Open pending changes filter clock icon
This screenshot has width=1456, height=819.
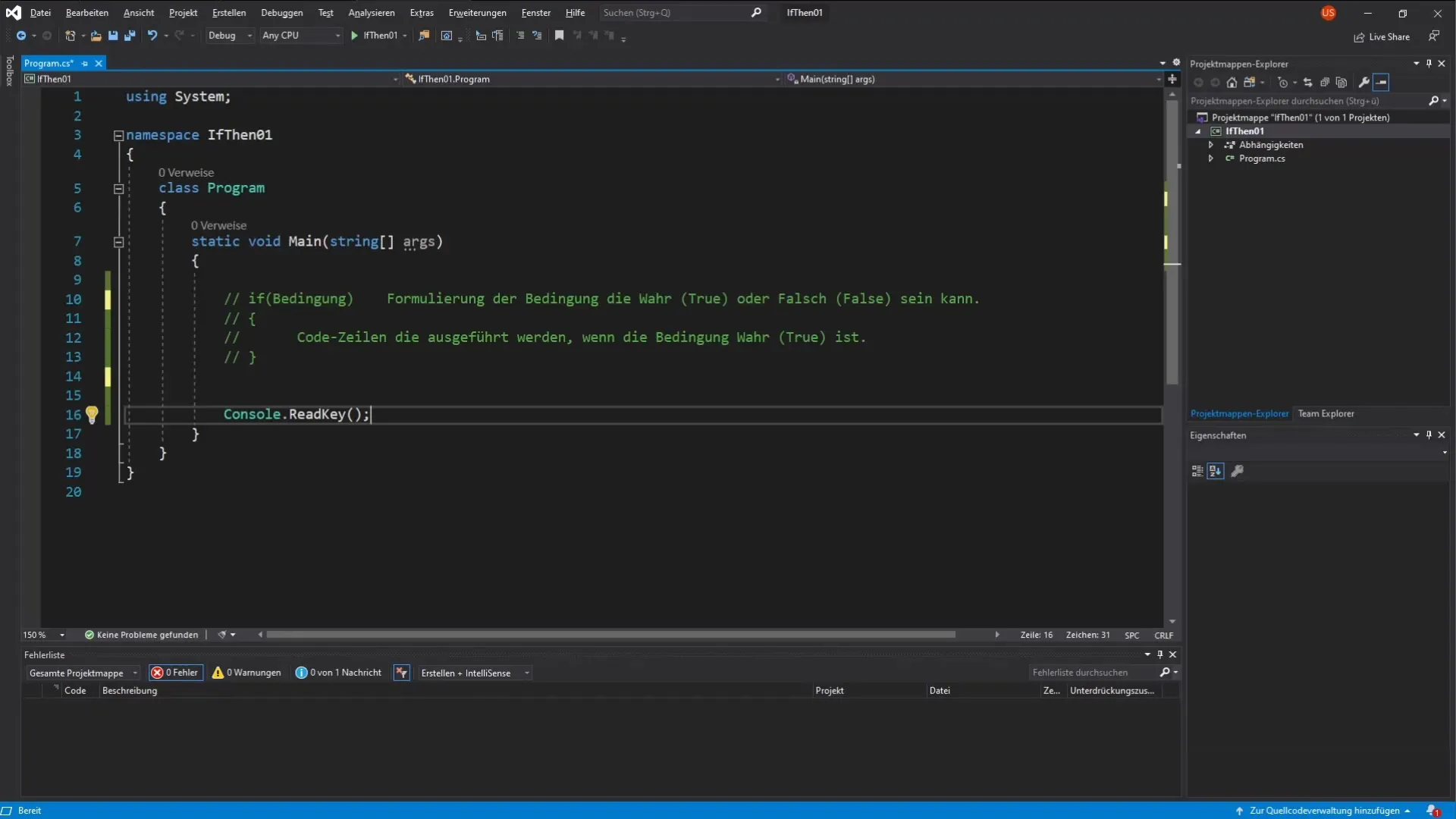point(1283,83)
